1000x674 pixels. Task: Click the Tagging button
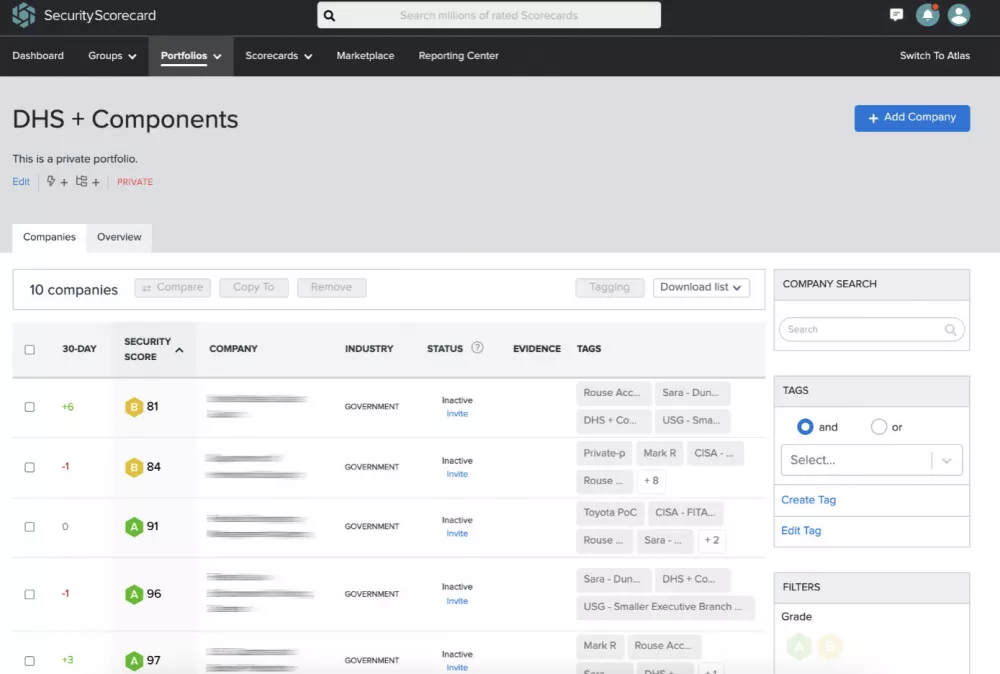(610, 288)
